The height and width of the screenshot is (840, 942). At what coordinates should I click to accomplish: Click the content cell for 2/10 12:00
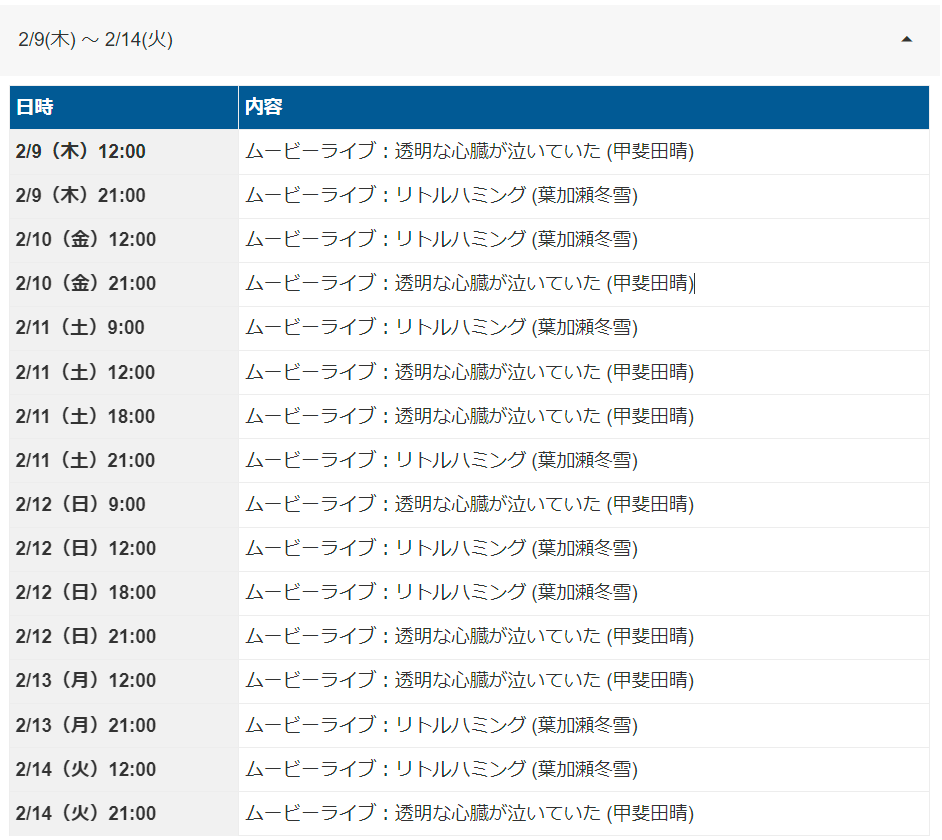click(x=584, y=240)
